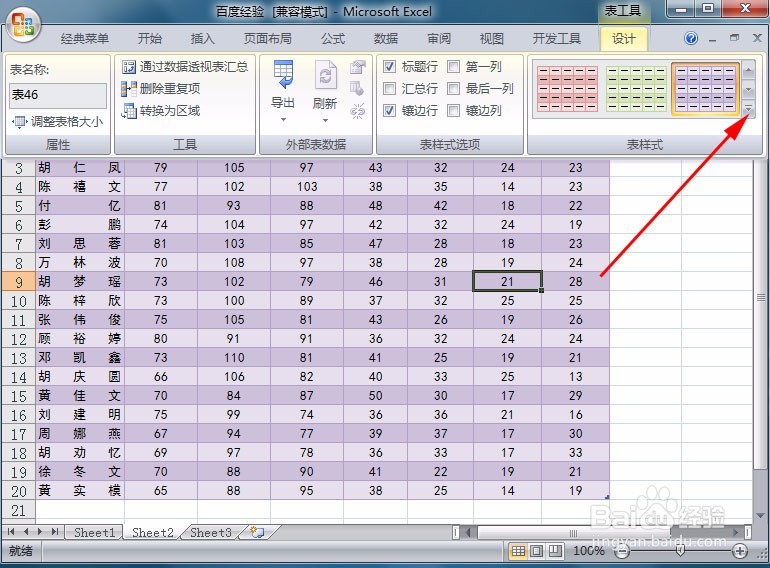The image size is (770, 568).
Task: Uncheck the Header Row (标题行) checkbox
Action: (389, 67)
